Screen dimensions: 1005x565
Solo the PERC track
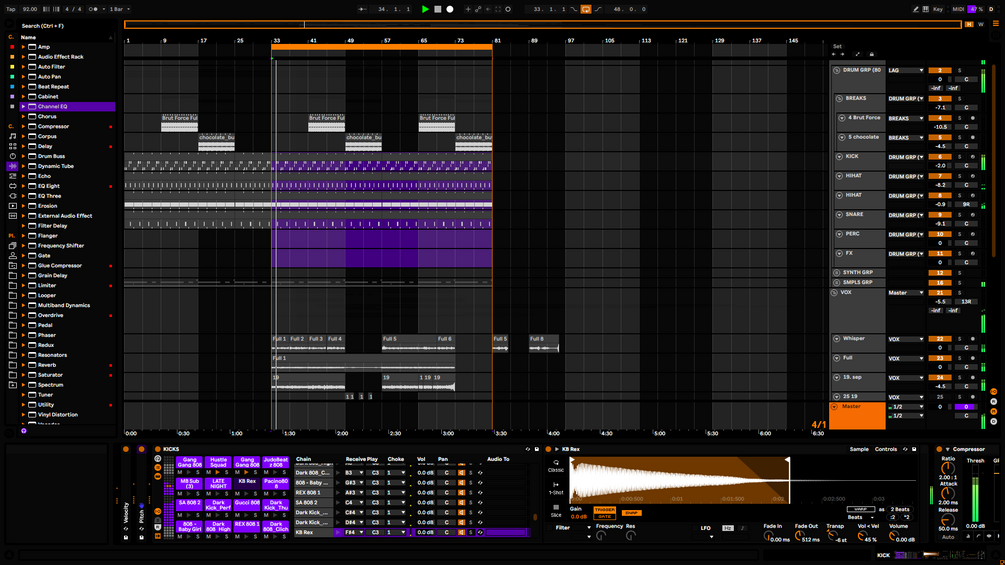point(959,234)
